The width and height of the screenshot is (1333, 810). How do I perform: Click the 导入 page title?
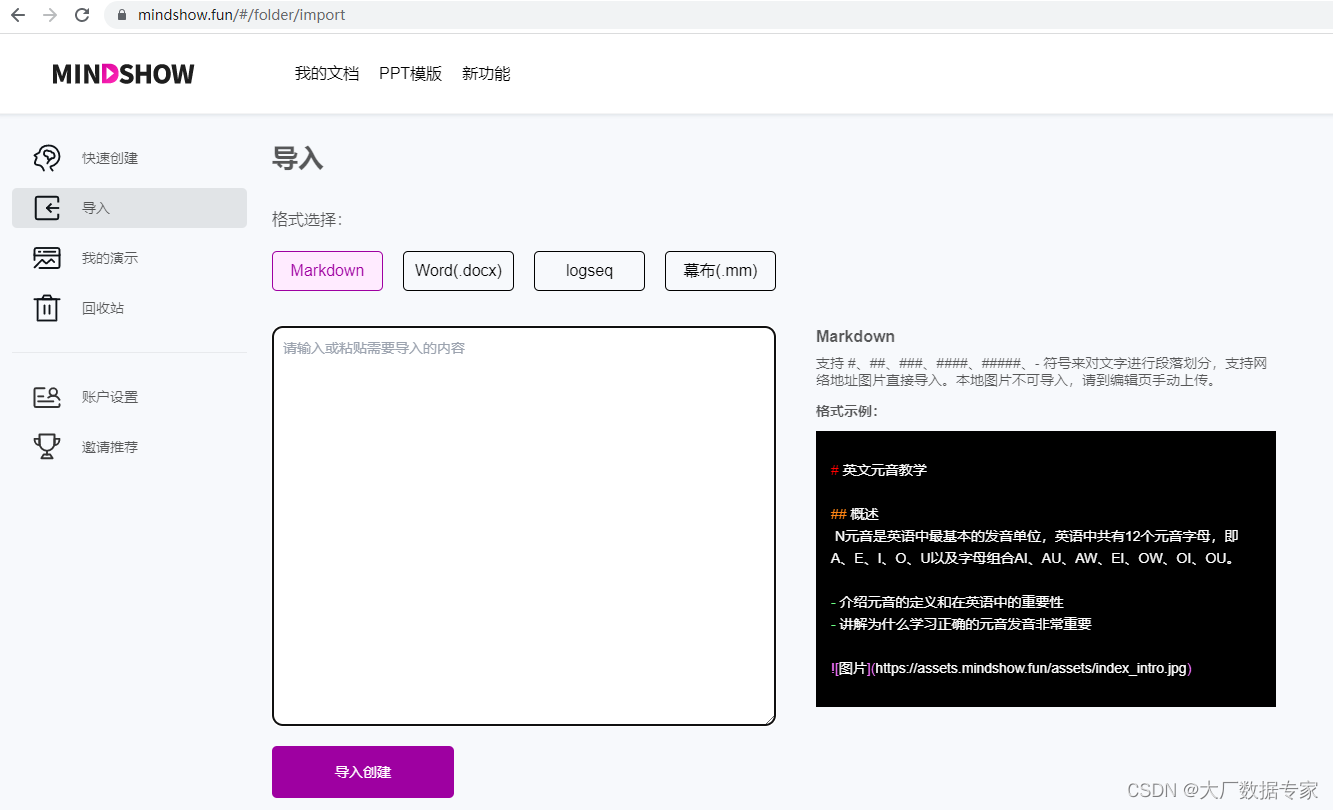[x=297, y=158]
